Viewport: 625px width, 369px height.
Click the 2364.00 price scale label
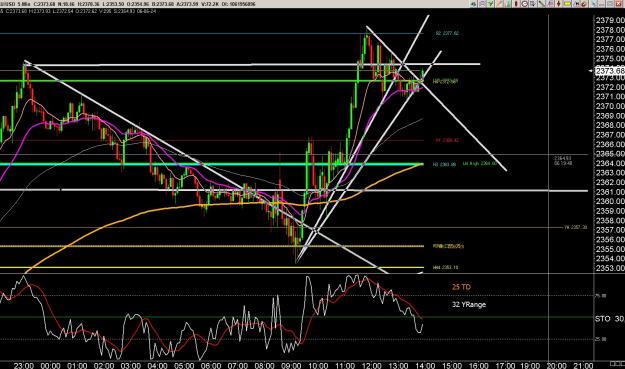(x=610, y=163)
